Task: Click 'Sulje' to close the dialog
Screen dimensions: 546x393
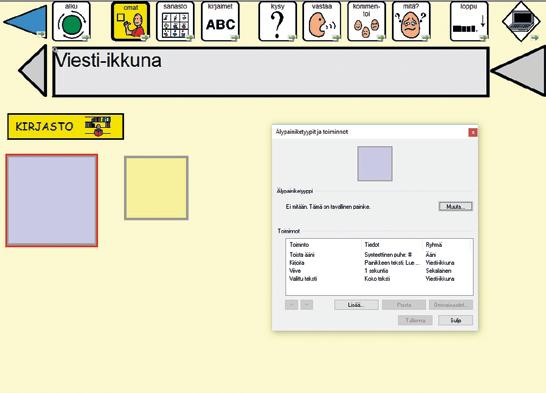Action: pyautogui.click(x=456, y=320)
